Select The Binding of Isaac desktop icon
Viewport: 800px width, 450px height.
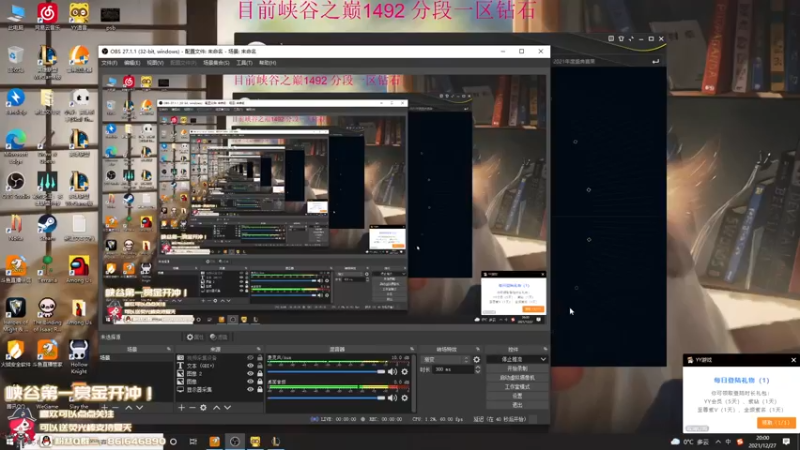(x=47, y=315)
